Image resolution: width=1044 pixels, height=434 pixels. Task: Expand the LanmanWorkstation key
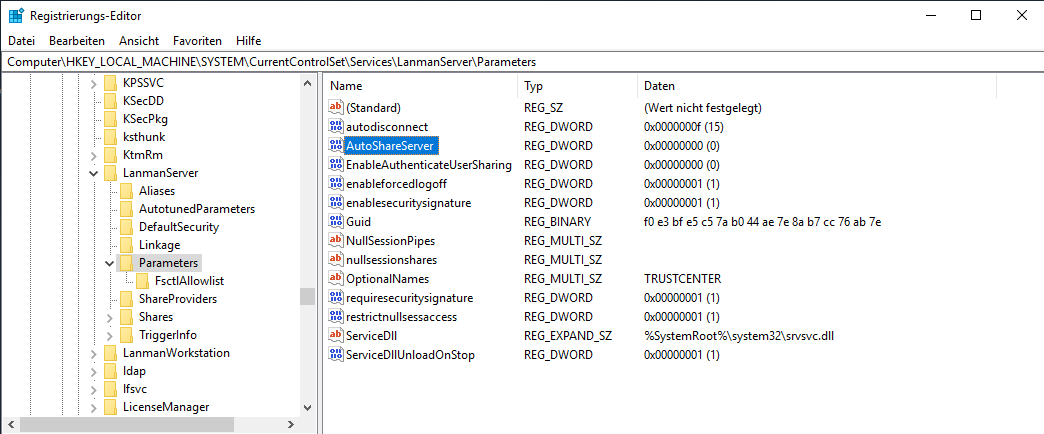pos(93,354)
